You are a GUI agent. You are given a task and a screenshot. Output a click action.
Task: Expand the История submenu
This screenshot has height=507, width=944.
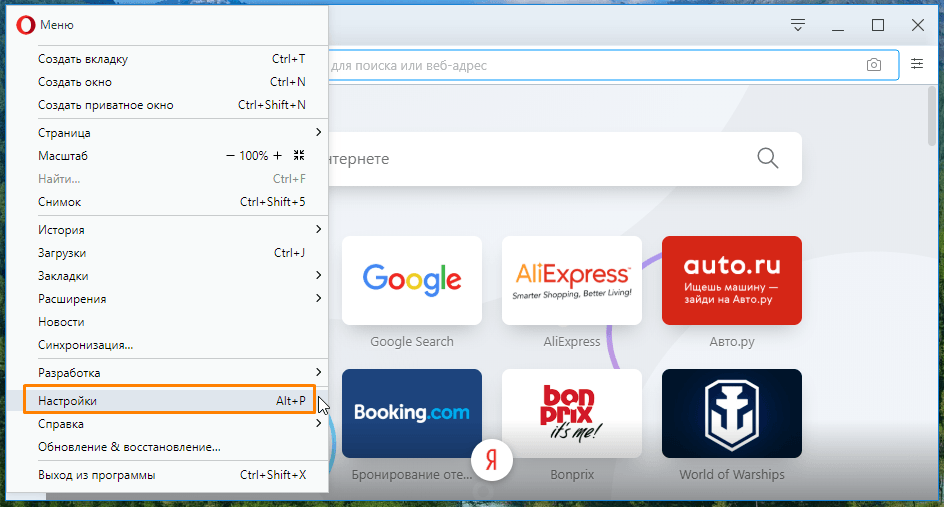pos(167,229)
